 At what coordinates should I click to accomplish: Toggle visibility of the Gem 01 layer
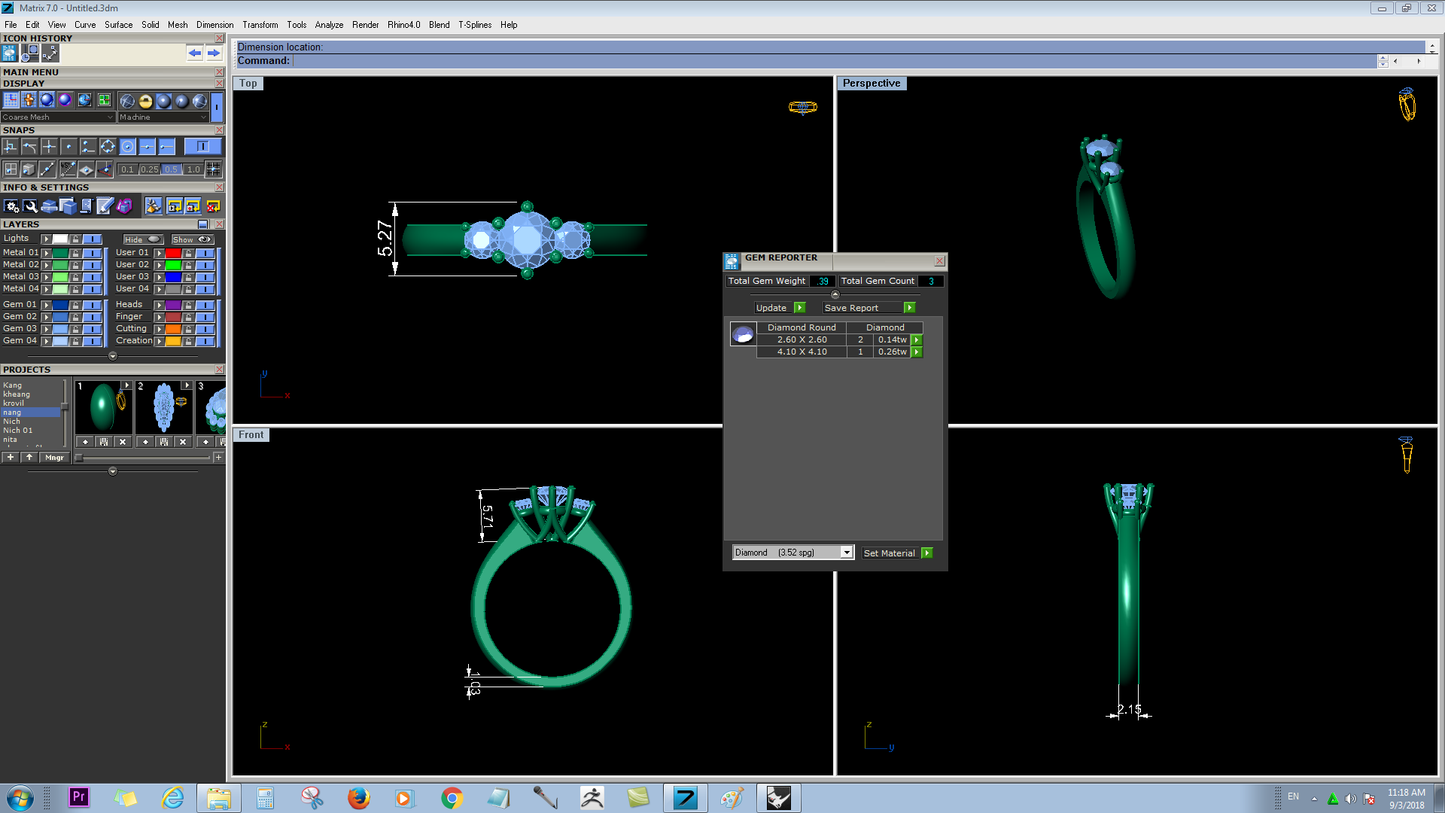click(92, 305)
